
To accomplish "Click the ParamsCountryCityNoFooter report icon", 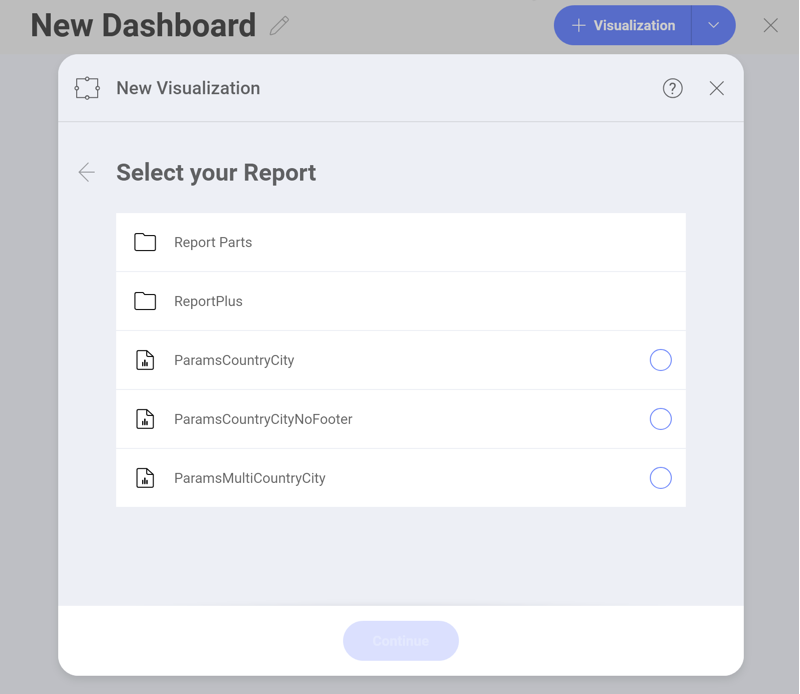I will click(x=145, y=418).
